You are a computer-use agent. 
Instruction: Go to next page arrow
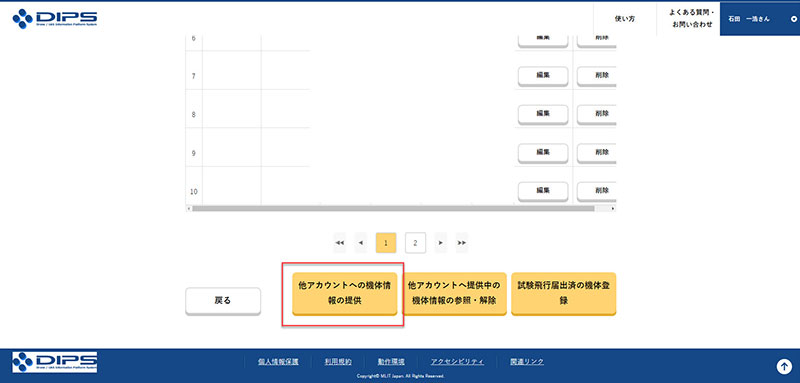click(440, 243)
